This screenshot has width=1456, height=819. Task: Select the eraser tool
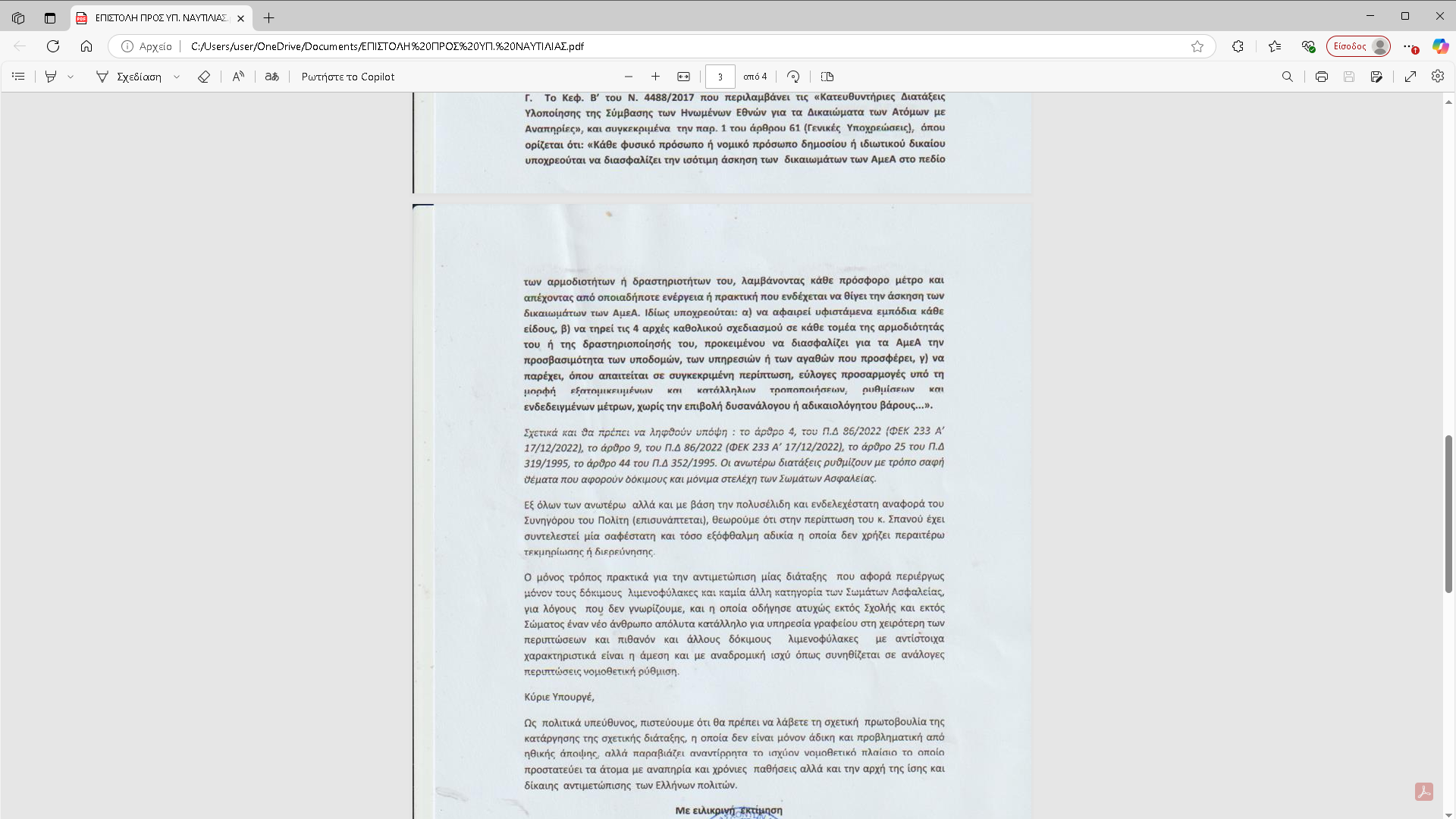point(203,77)
